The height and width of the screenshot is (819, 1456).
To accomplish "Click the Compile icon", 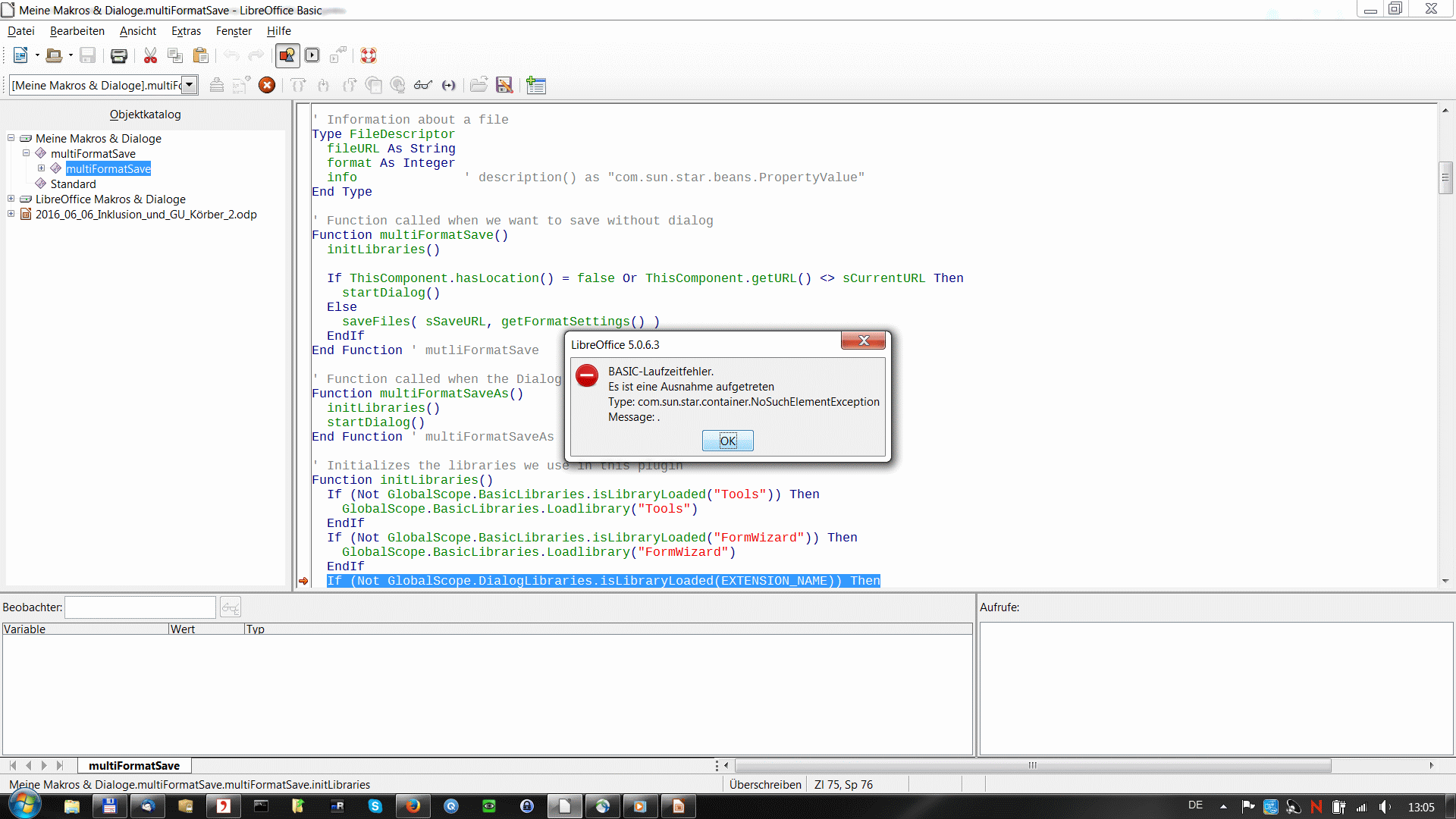I will click(x=217, y=85).
